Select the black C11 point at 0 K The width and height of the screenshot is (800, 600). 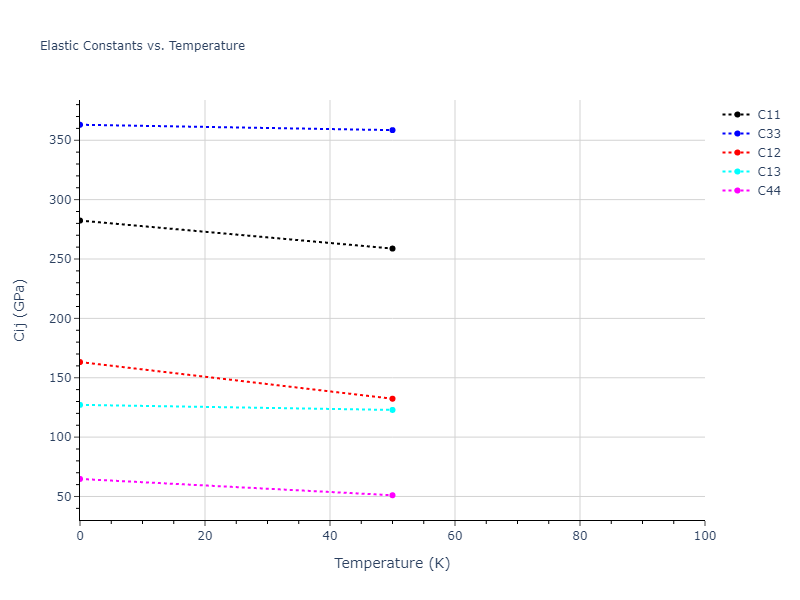pyautogui.click(x=80, y=220)
